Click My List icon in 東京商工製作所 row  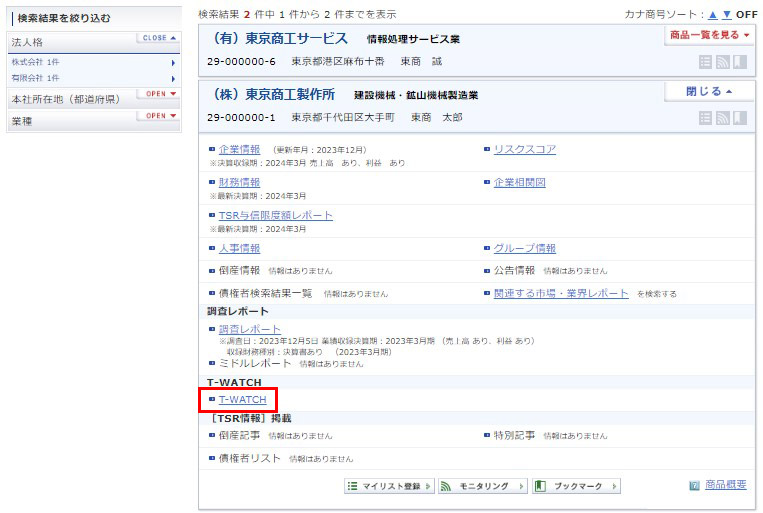(705, 118)
